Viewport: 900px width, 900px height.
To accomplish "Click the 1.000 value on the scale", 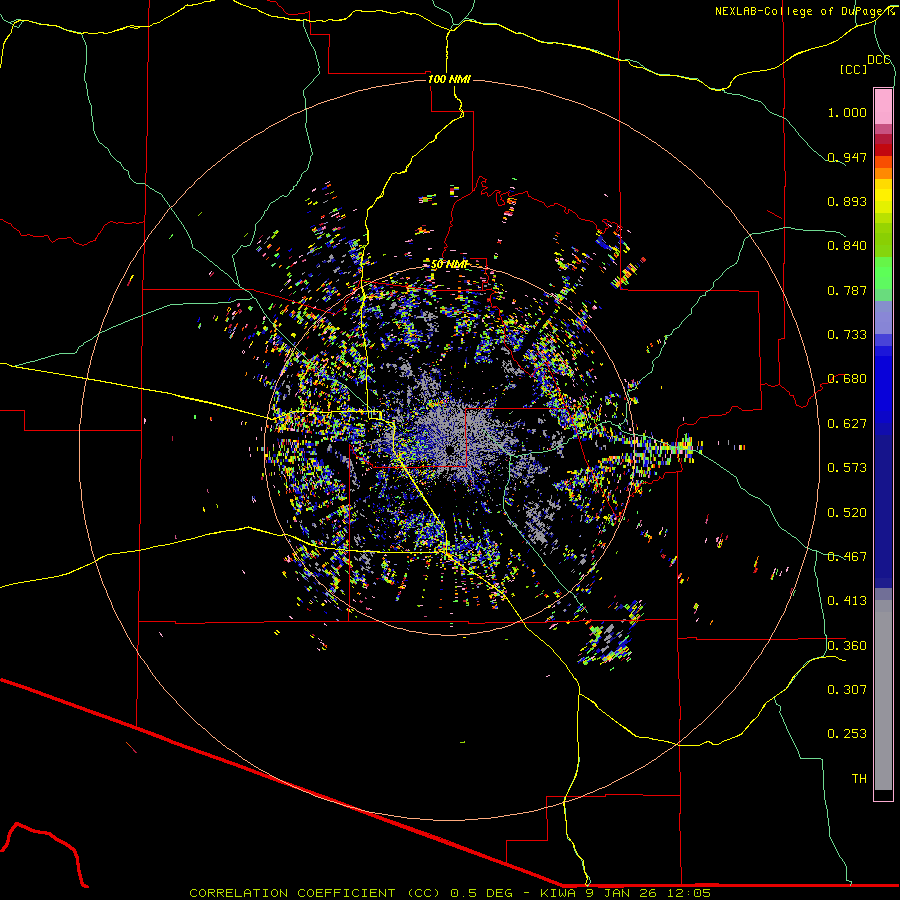I will coord(847,112).
